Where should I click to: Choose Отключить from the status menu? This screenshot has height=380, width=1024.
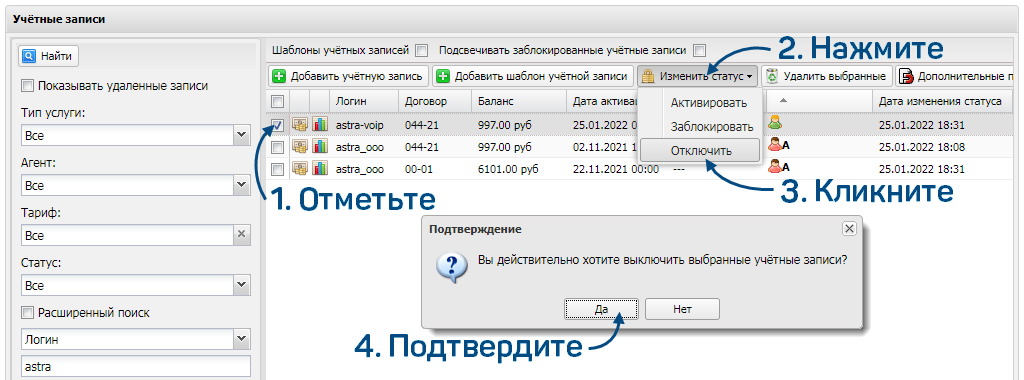click(x=700, y=150)
